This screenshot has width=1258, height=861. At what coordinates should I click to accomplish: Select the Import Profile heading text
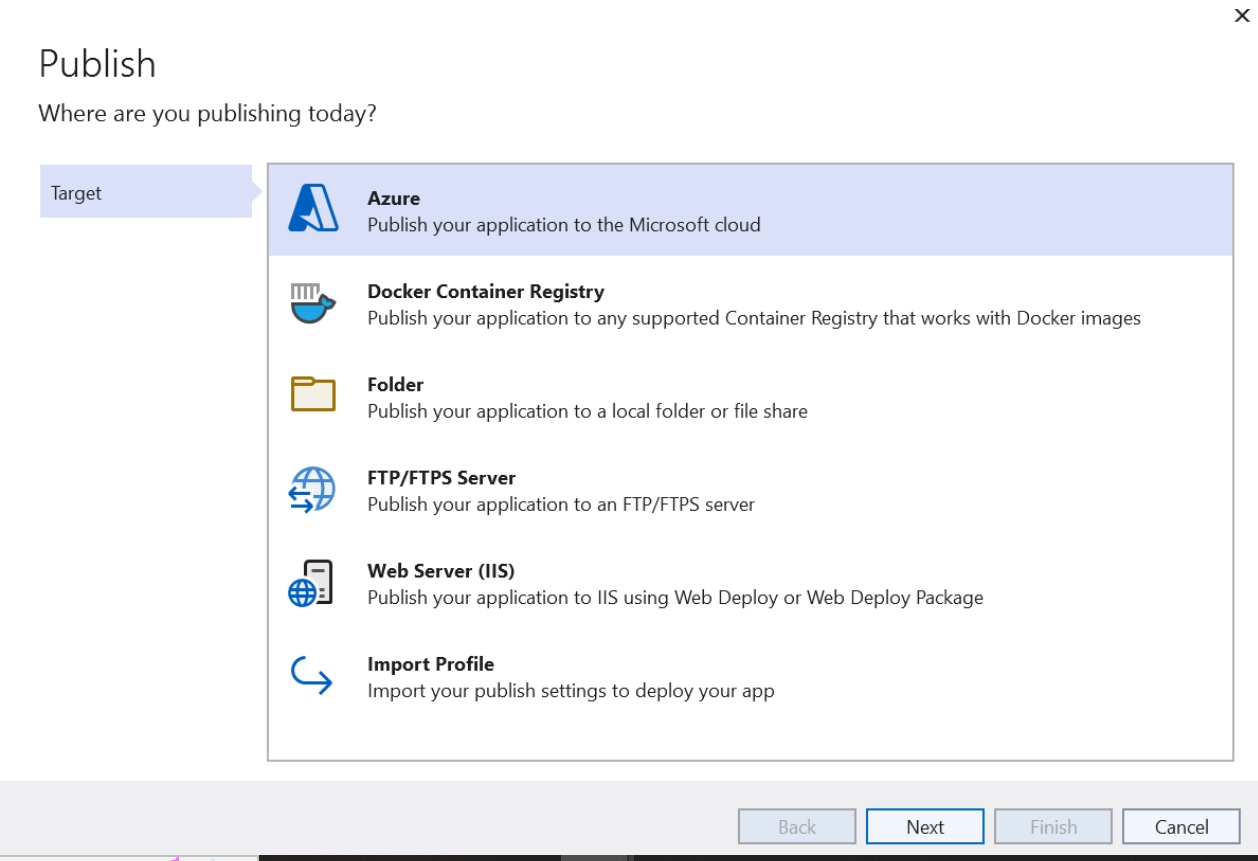(430, 664)
